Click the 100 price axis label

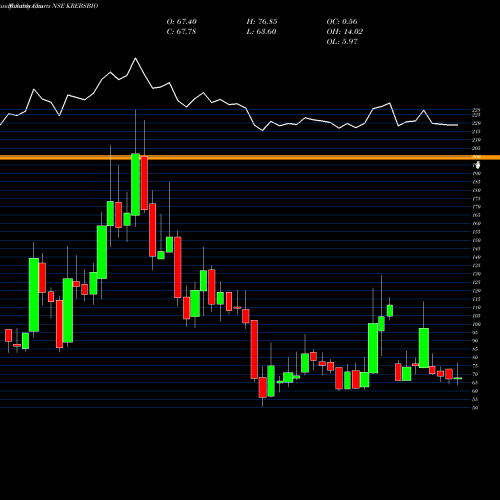pyautogui.click(x=476, y=324)
